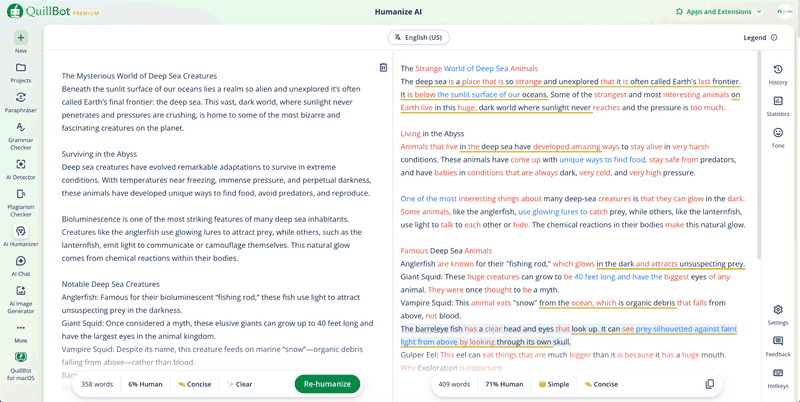Screen dimensions: 800x402
Task: Select the Concise mode for the input text
Action: coord(195,384)
